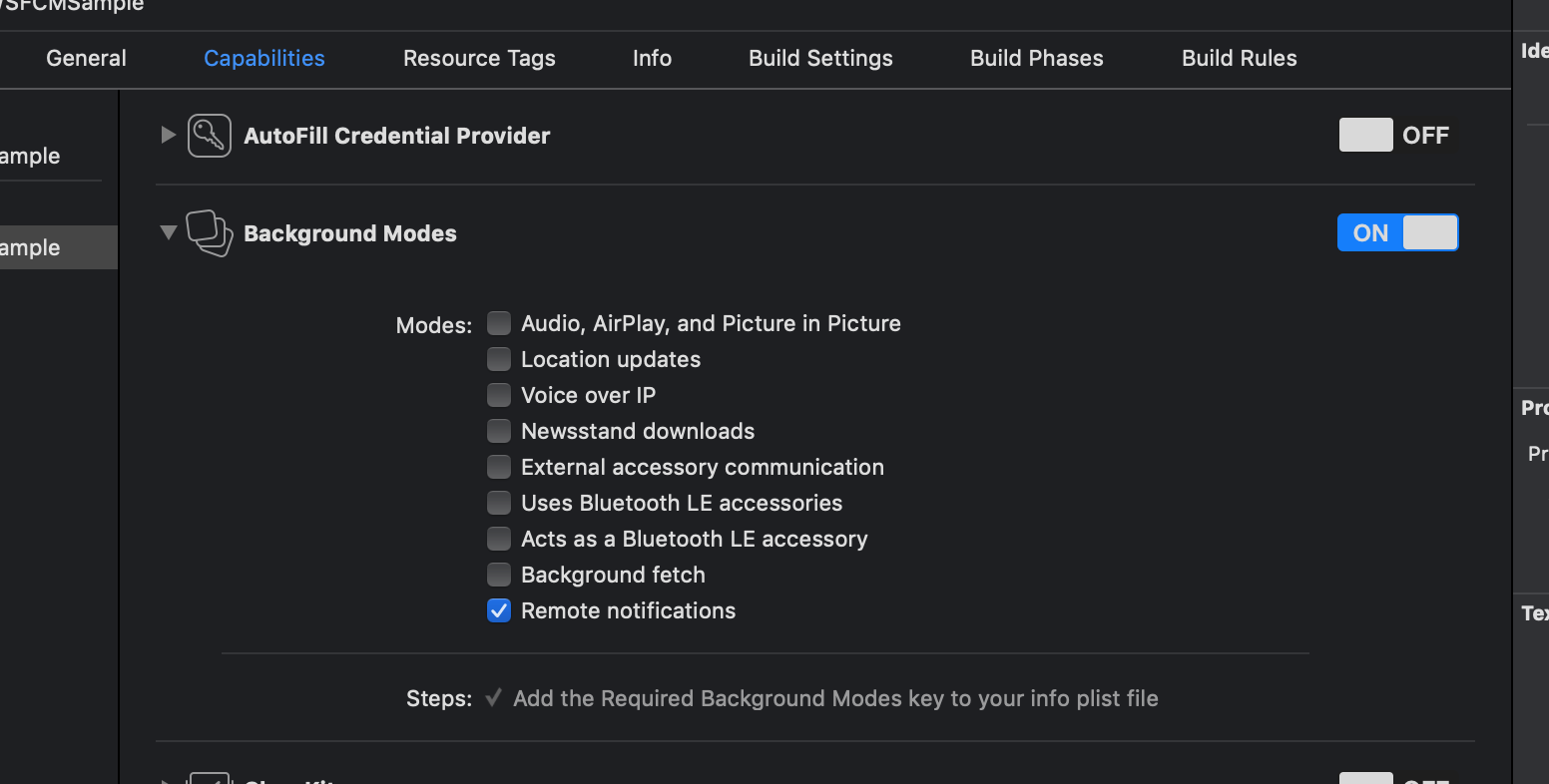Switch to the General tab
The width and height of the screenshot is (1549, 784).
tap(86, 59)
